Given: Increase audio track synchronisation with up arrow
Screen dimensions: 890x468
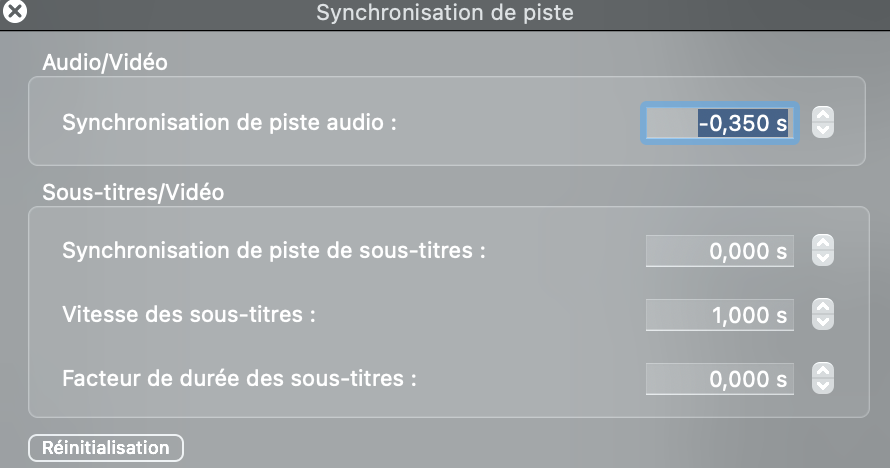Looking at the screenshot, I should click(822, 115).
